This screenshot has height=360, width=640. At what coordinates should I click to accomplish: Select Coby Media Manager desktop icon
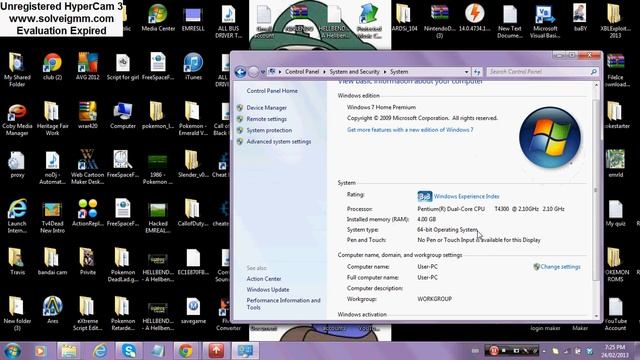(17, 119)
